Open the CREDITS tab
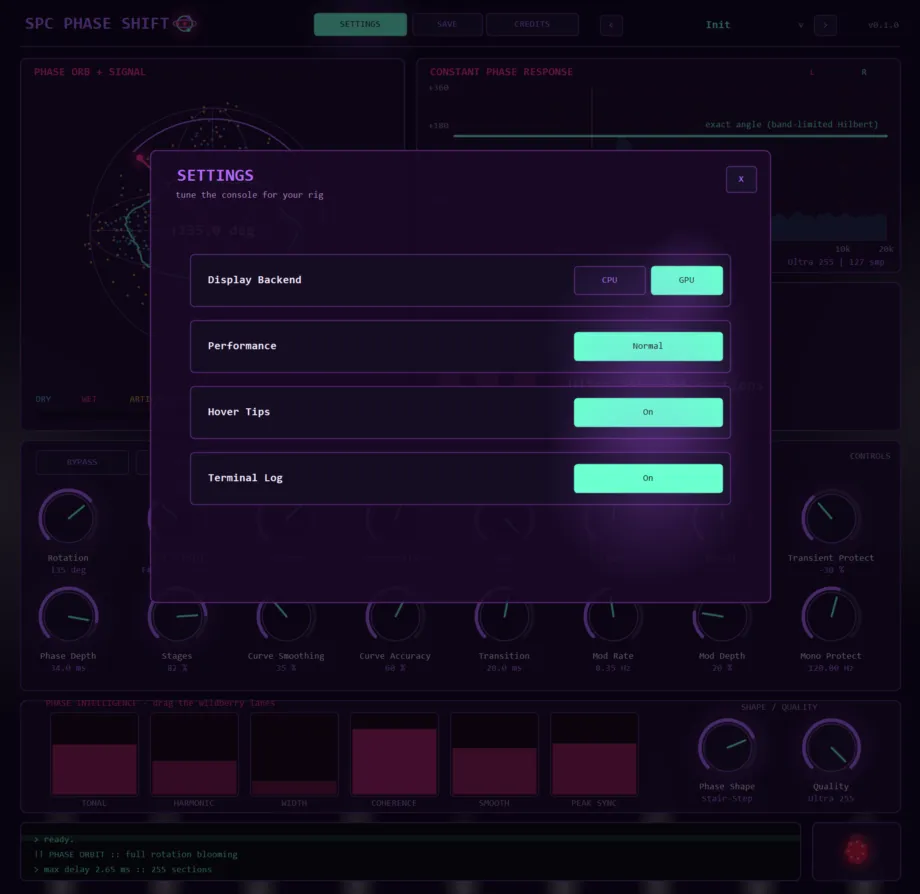920x894 pixels. pyautogui.click(x=532, y=24)
